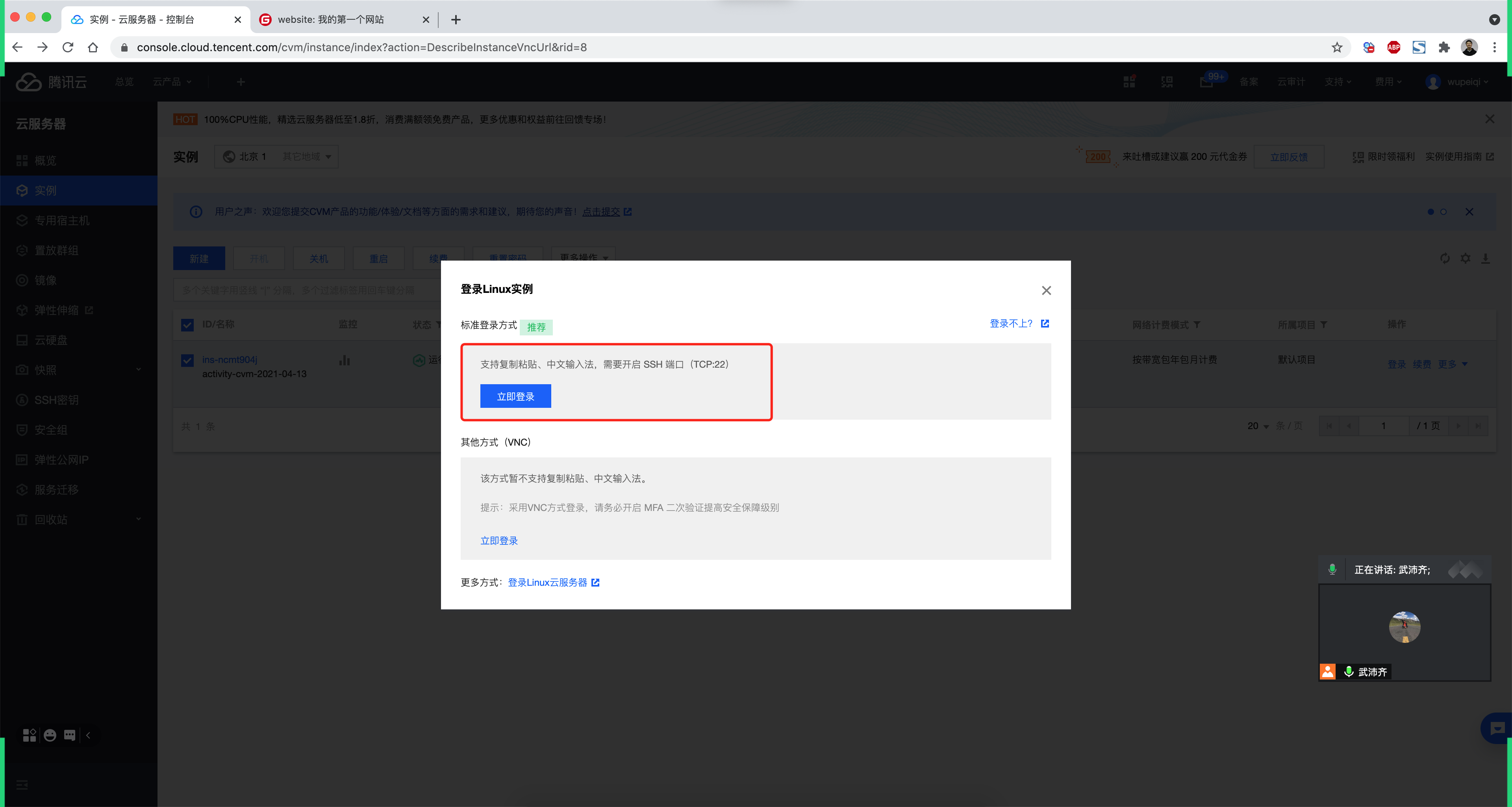Image resolution: width=1512 pixels, height=807 pixels.
Task: Expand the 费用 header dropdown
Action: pos(1388,81)
